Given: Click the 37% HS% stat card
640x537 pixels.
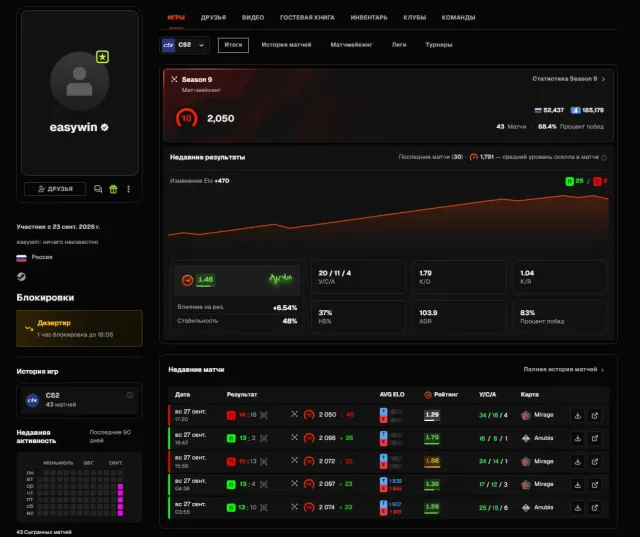Looking at the screenshot, I should click(x=358, y=317).
